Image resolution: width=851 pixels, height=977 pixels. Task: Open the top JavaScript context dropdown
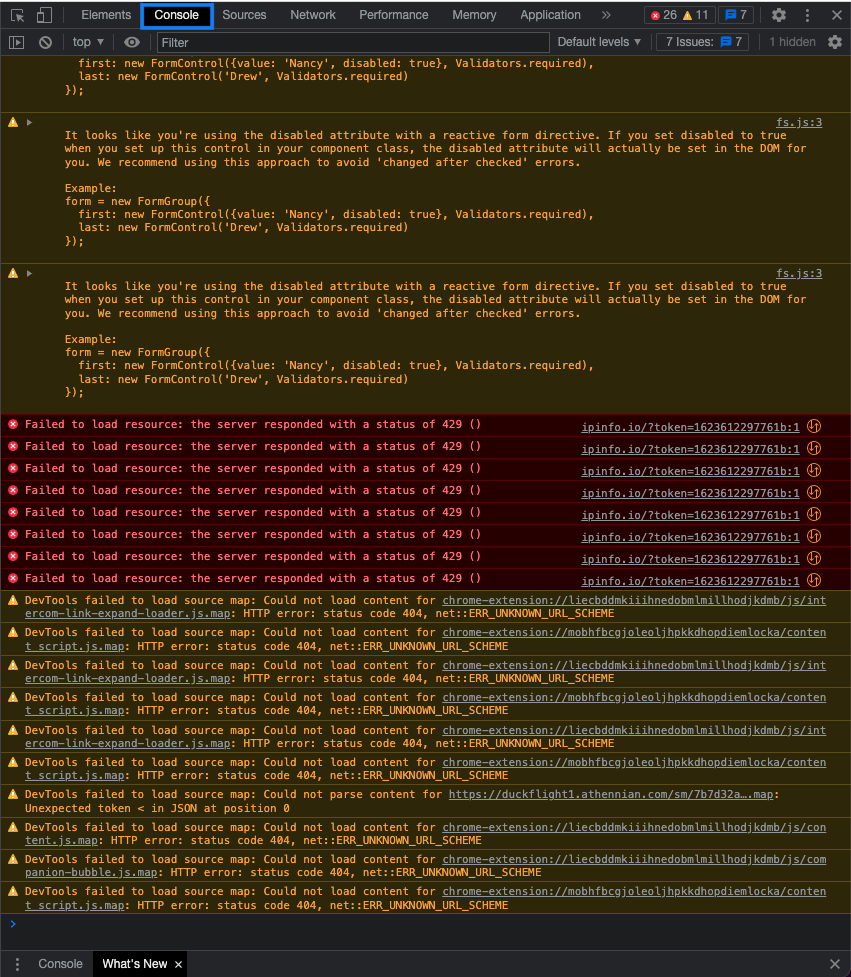pyautogui.click(x=88, y=42)
